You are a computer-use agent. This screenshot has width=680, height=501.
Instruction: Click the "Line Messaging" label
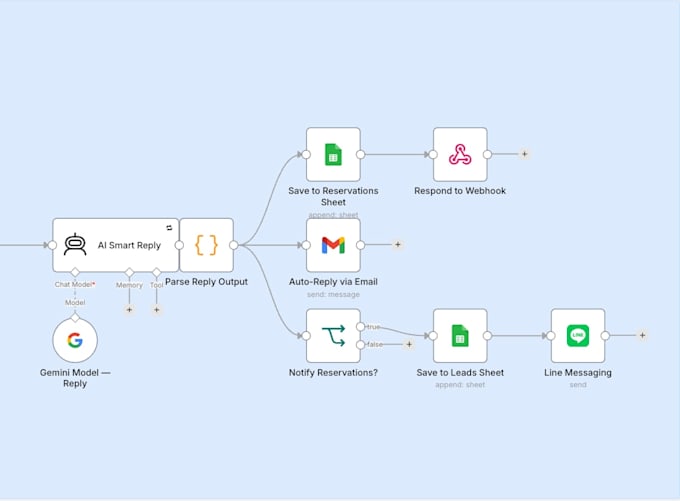click(578, 373)
